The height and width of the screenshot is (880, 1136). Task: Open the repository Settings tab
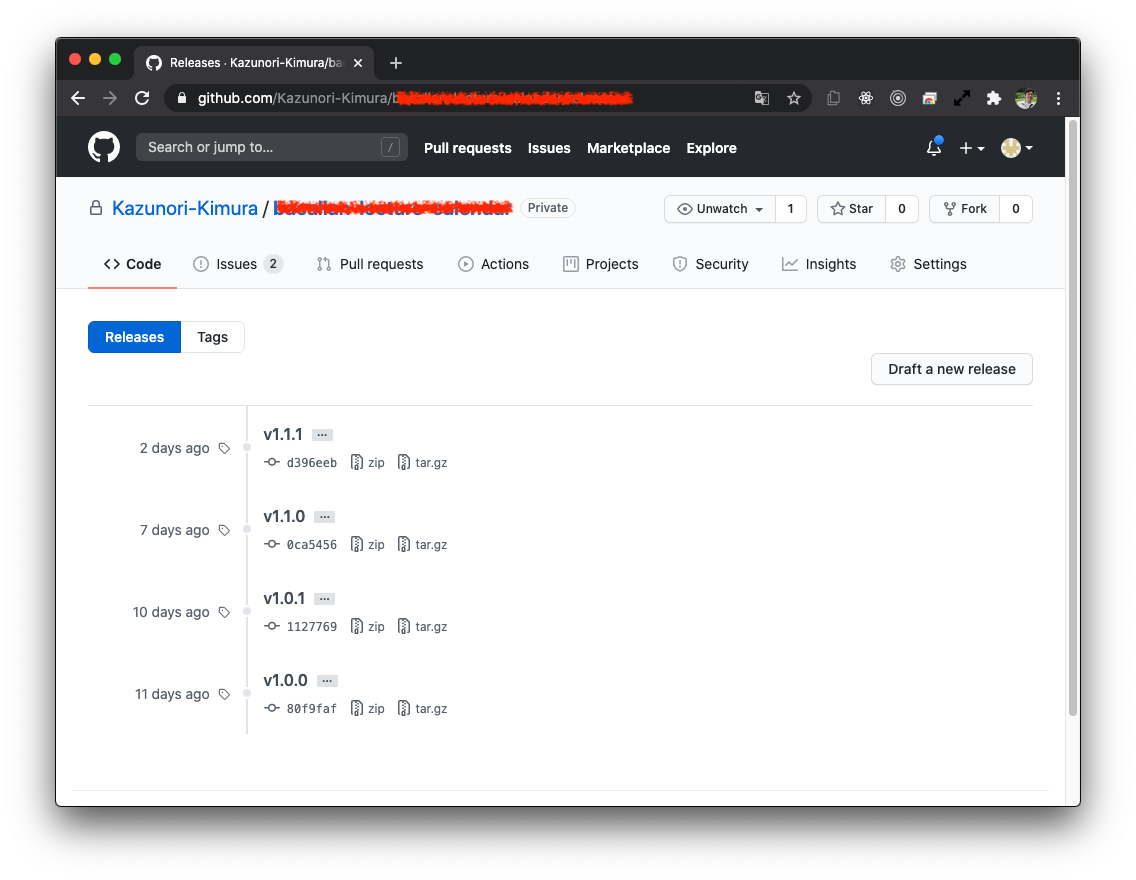[928, 264]
